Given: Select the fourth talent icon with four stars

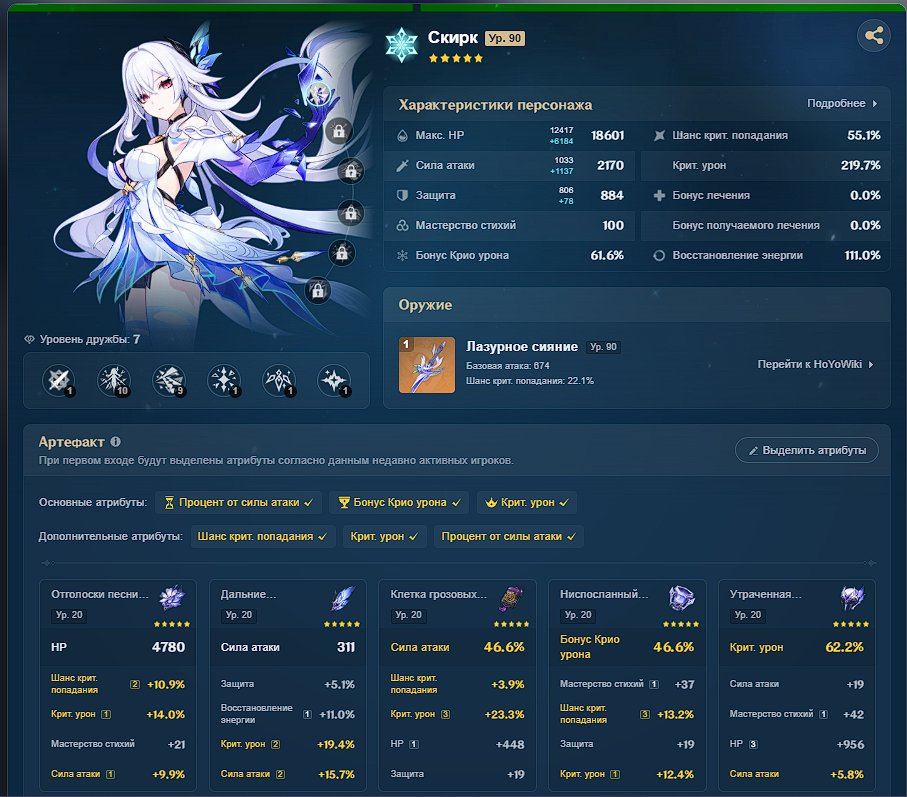Looking at the screenshot, I should point(224,381).
